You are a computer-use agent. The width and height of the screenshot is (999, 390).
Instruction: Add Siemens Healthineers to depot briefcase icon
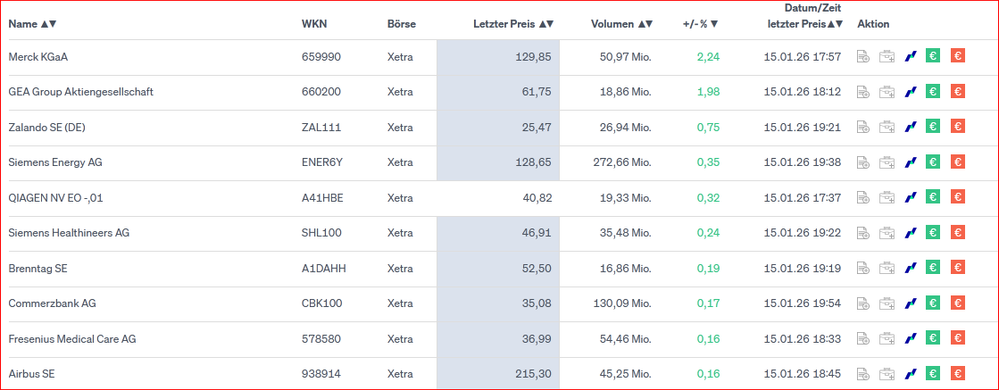click(x=886, y=233)
